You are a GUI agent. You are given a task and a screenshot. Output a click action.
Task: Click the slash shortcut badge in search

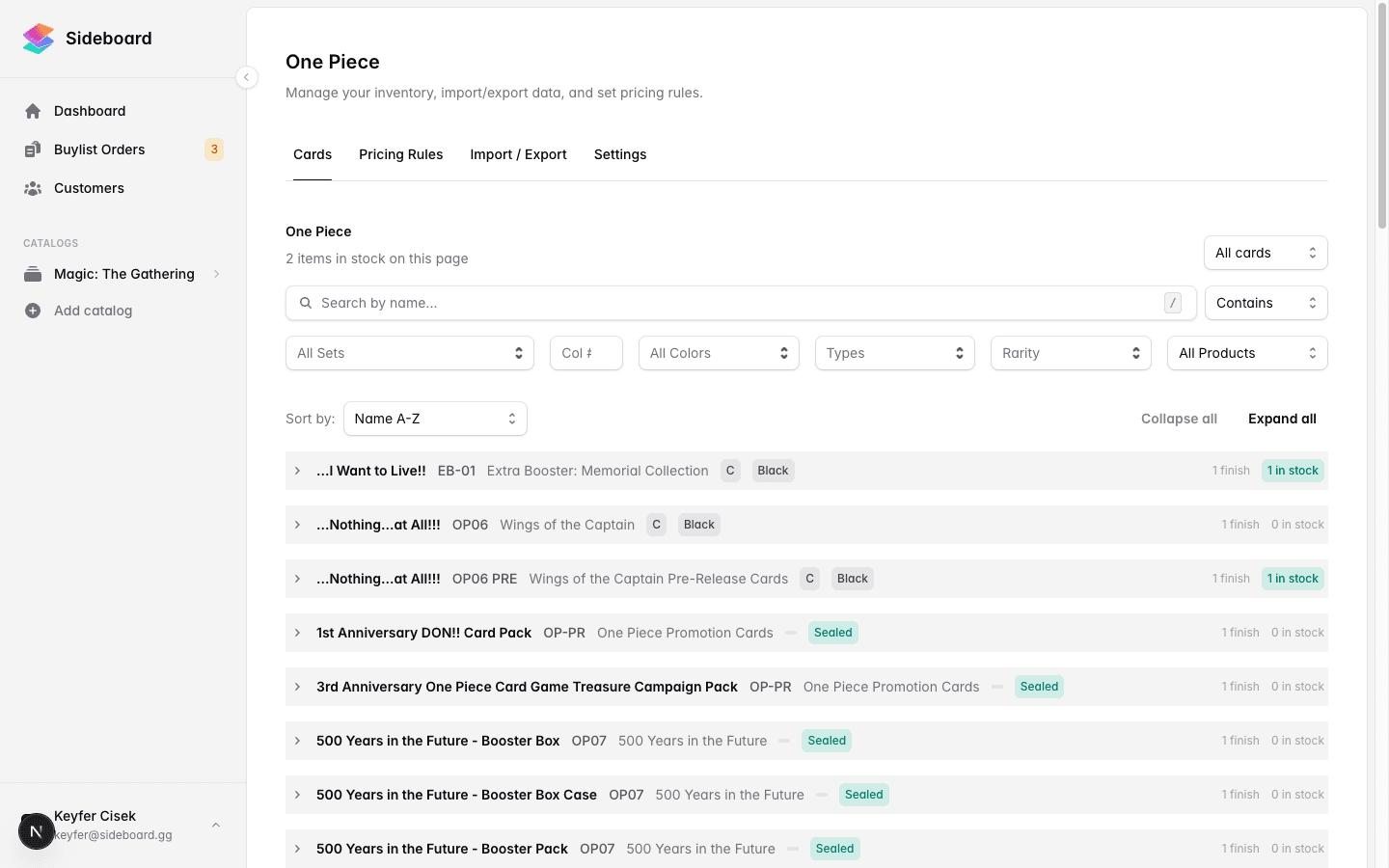point(1173,303)
